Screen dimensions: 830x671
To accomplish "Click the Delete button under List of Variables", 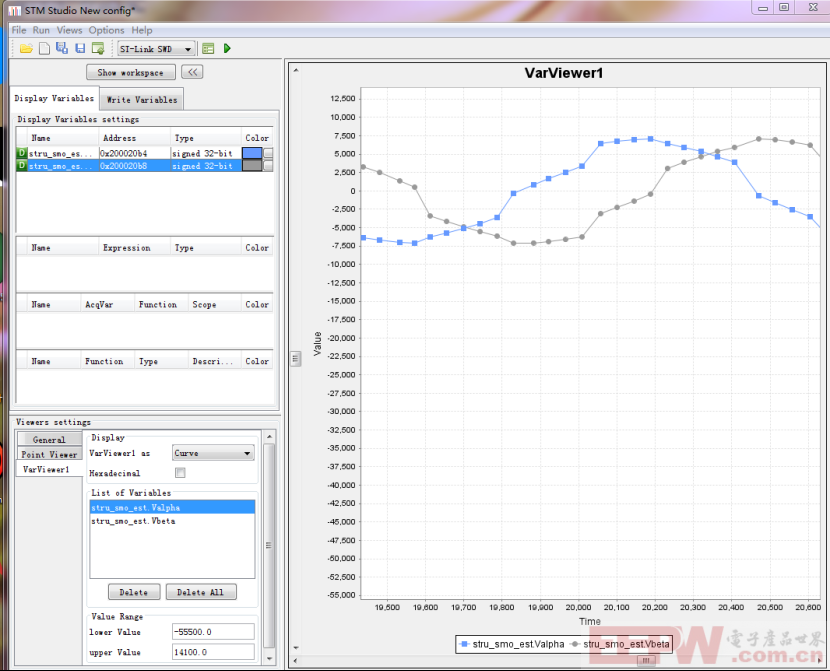I will pos(134,592).
